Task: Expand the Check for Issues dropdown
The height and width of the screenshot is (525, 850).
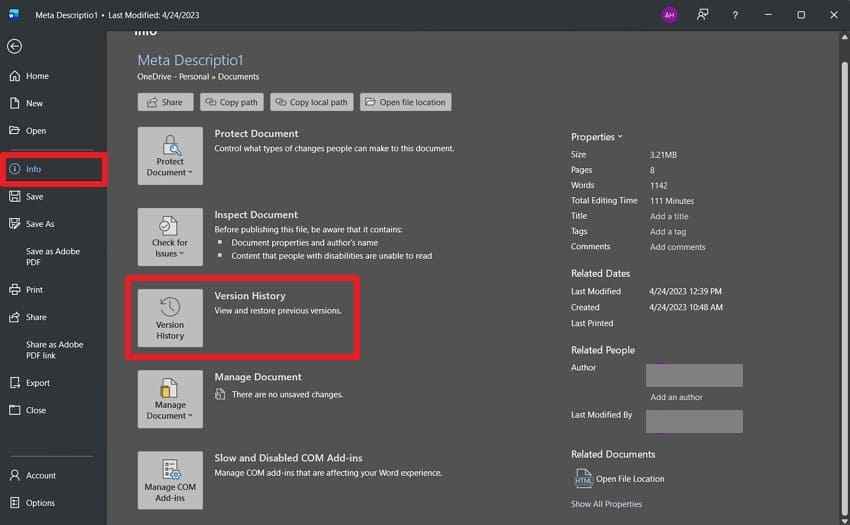Action: pyautogui.click(x=170, y=237)
